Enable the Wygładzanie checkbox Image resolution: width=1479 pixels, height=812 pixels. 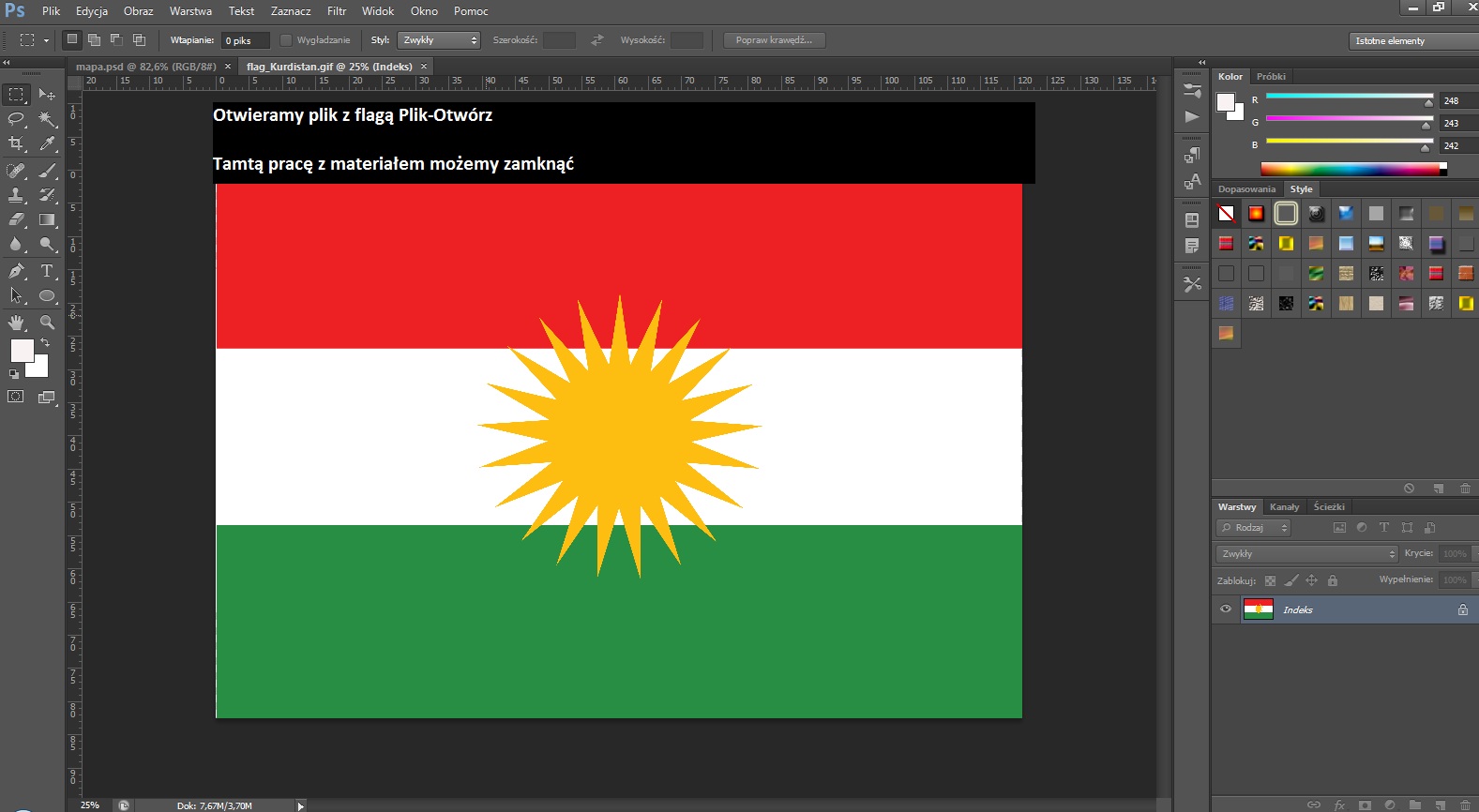[286, 40]
